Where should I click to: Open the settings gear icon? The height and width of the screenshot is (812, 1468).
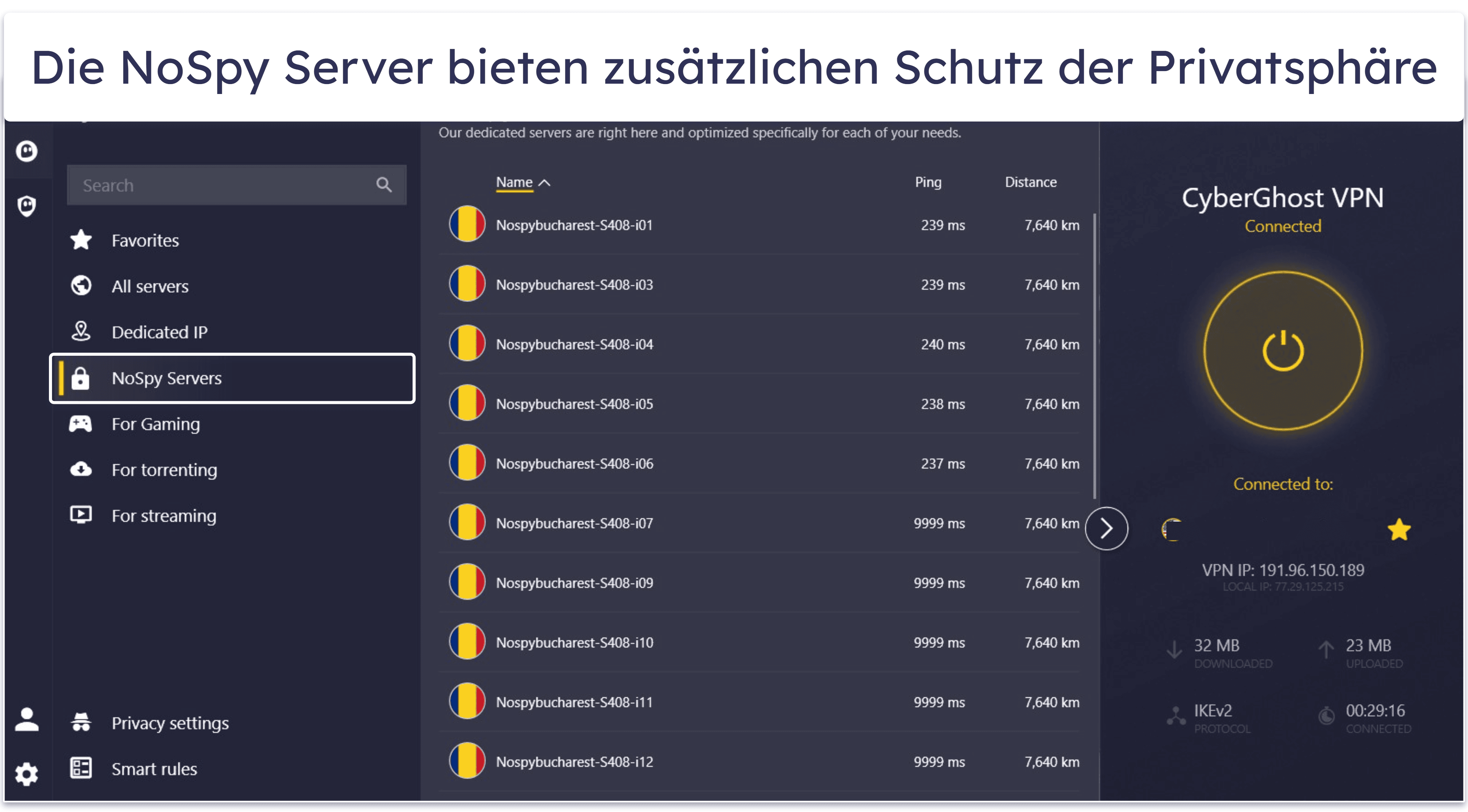point(27,774)
